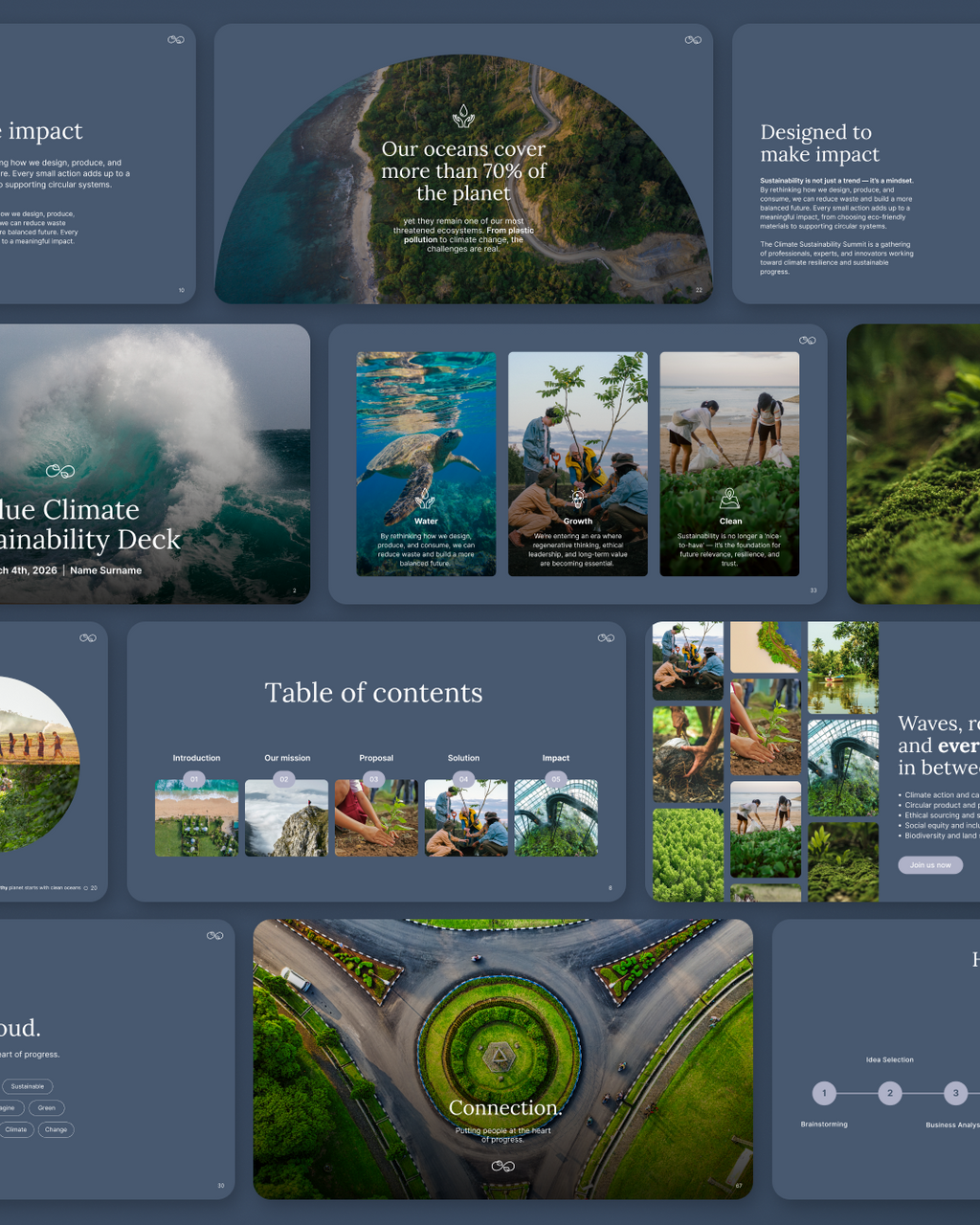
Task: Open the Solution section thumbnail
Action: pos(466,819)
